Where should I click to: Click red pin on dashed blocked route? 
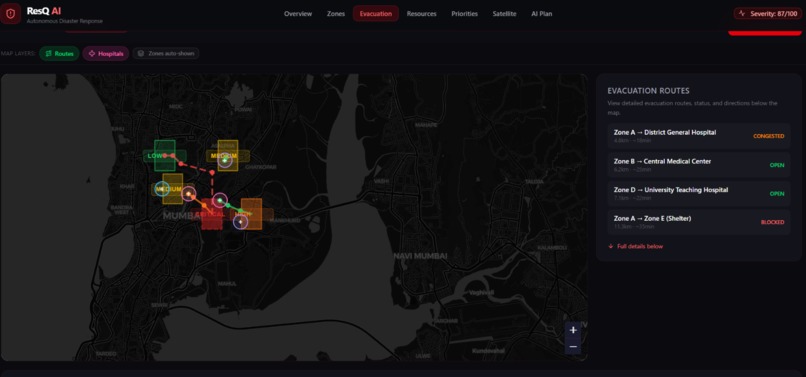click(x=212, y=173)
